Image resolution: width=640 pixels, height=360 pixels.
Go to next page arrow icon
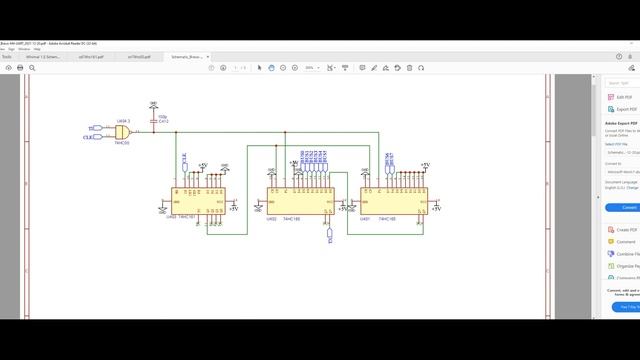[x=223, y=68]
